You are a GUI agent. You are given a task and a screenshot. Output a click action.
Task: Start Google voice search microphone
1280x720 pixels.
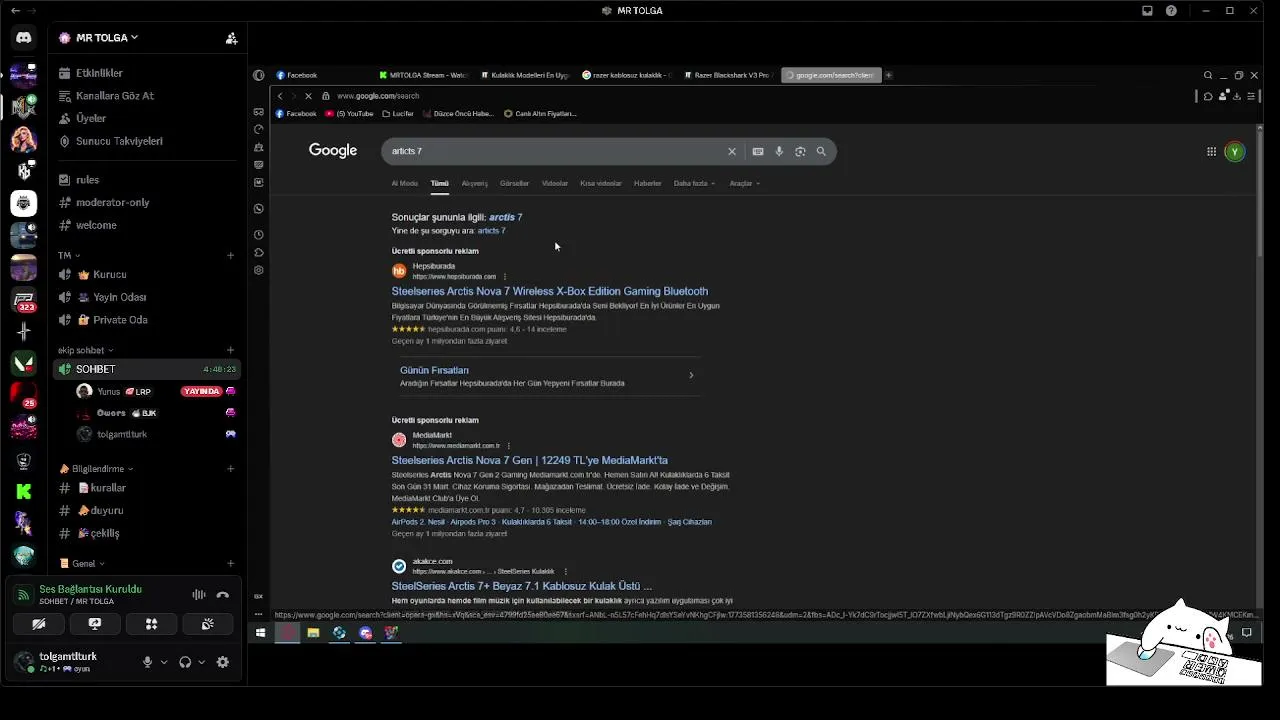click(779, 151)
